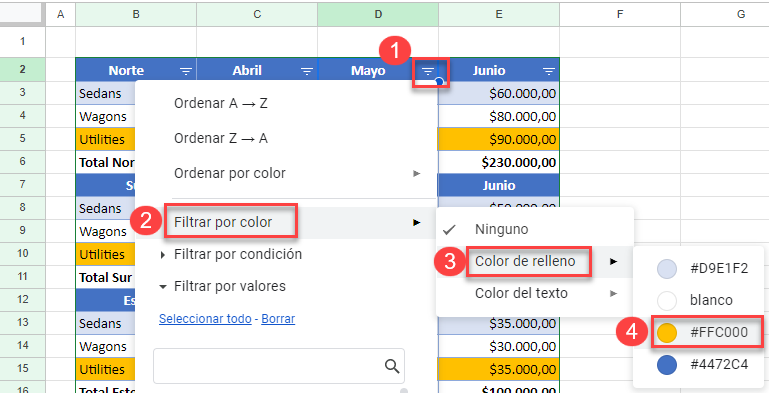The width and height of the screenshot is (769, 393).
Task: Select column G header
Action: pyautogui.click(x=725, y=14)
